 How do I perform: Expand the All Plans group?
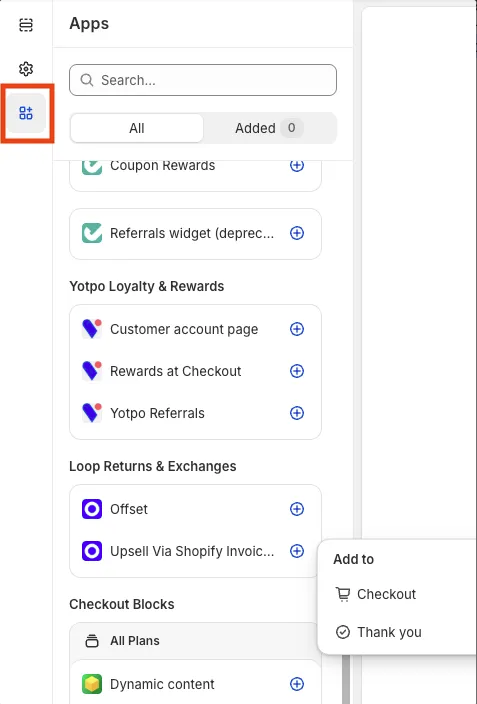tap(194, 641)
